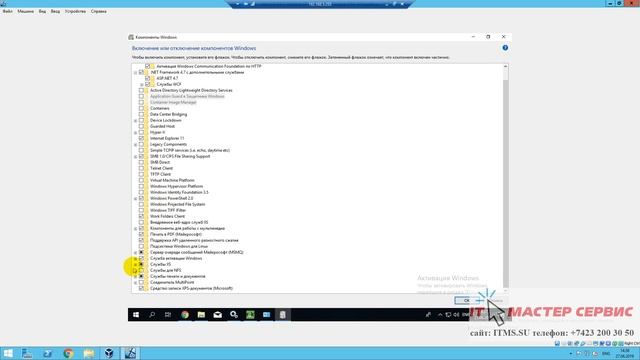Screen dimensions: 640x360
Task: Expand the Соединитель MultiPoint node
Action: [136, 282]
